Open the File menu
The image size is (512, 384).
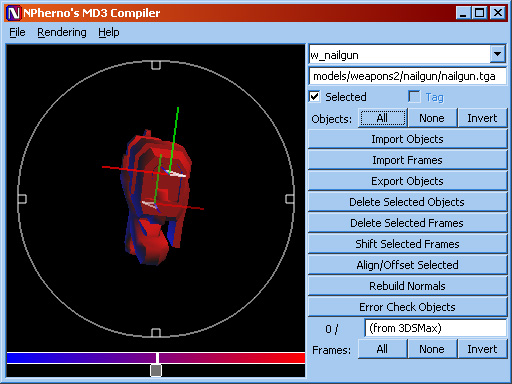coord(17,32)
